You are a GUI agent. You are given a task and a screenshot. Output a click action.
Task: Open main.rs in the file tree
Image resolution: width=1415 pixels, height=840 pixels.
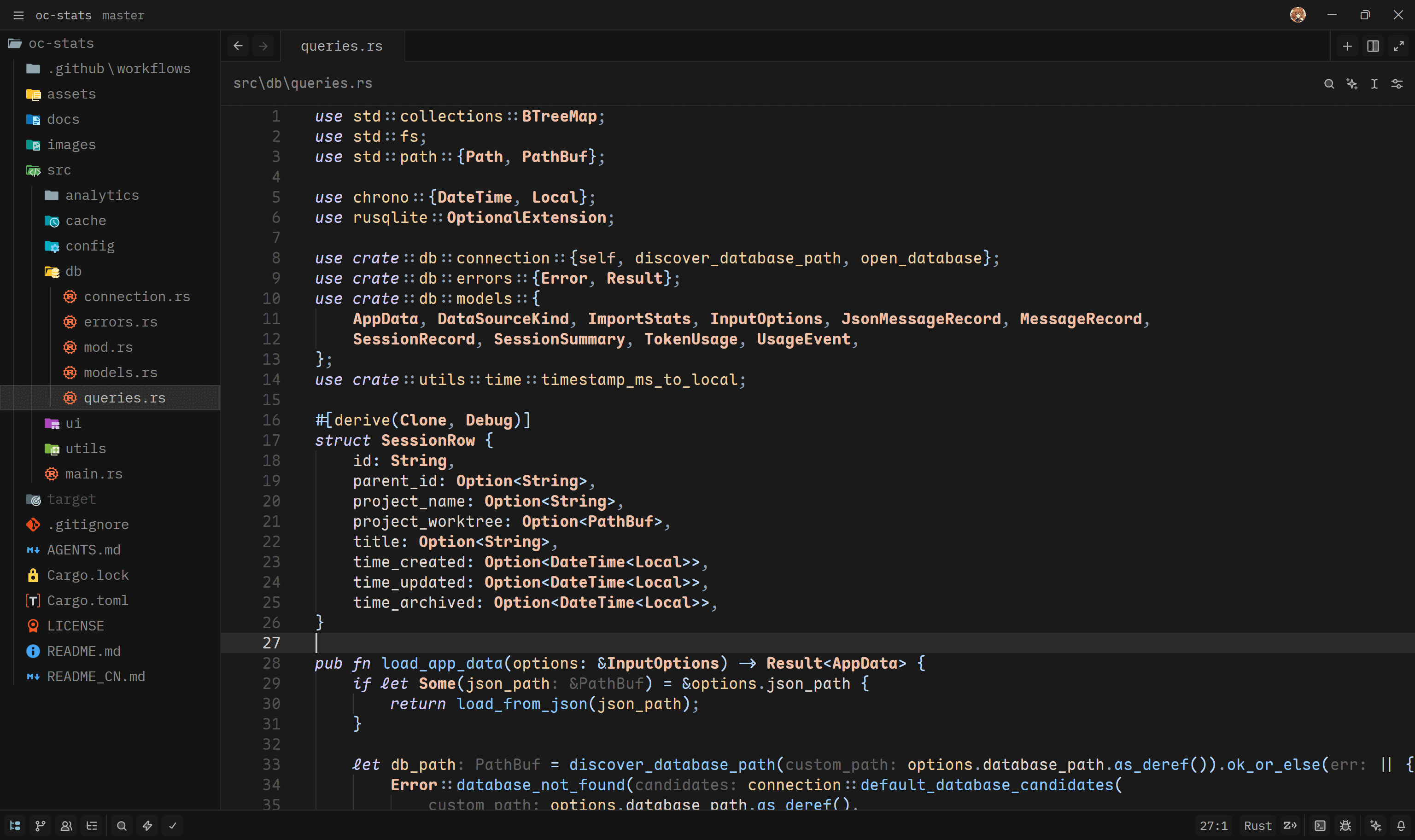pyautogui.click(x=111, y=474)
